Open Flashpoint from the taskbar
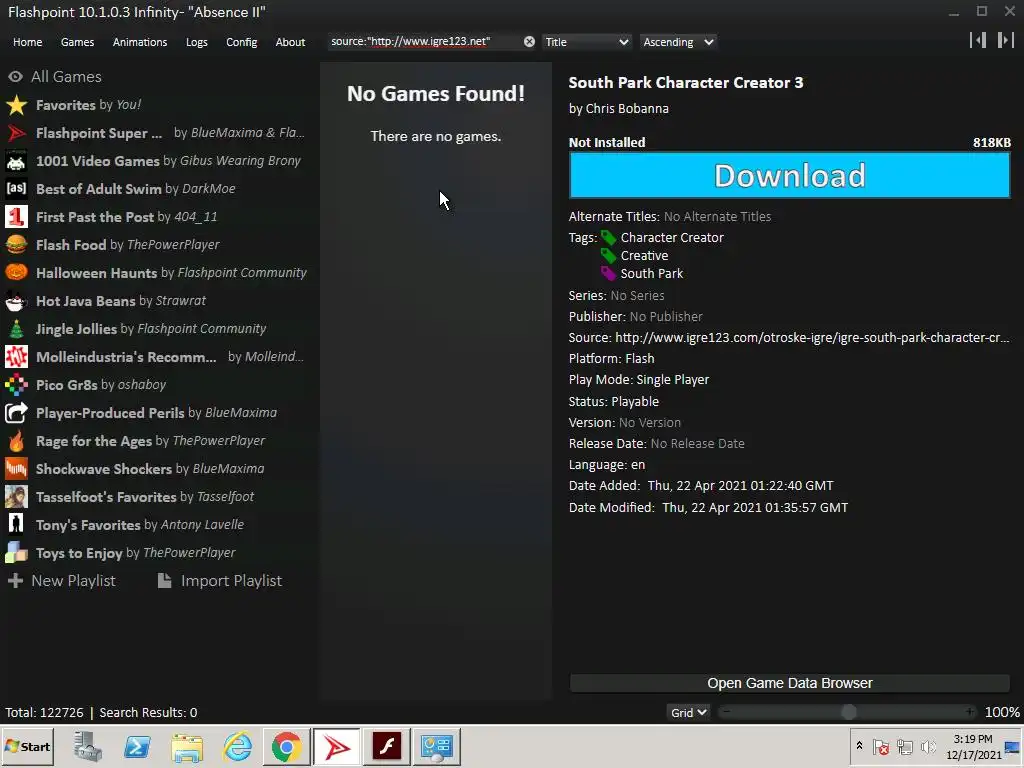The image size is (1024, 768). coord(336,746)
